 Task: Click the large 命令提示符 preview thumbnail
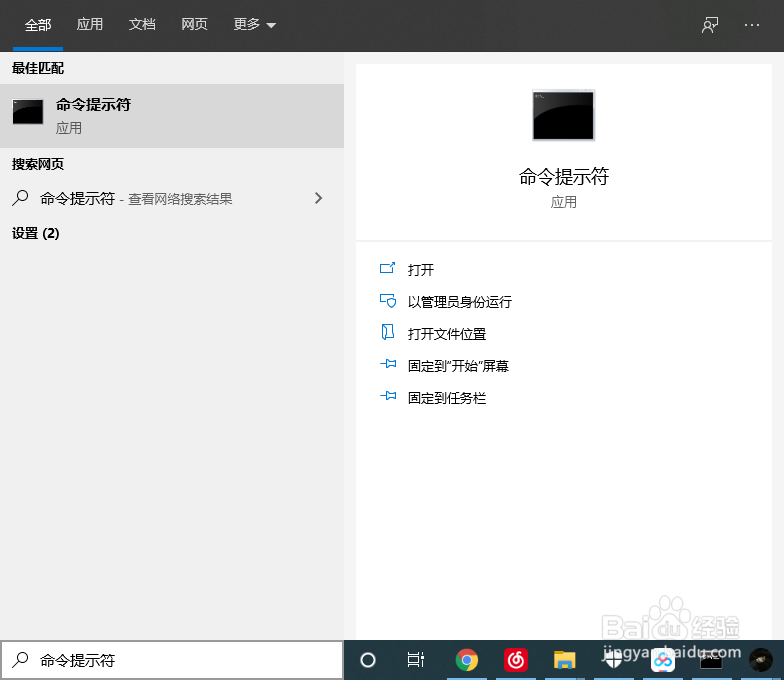564,115
